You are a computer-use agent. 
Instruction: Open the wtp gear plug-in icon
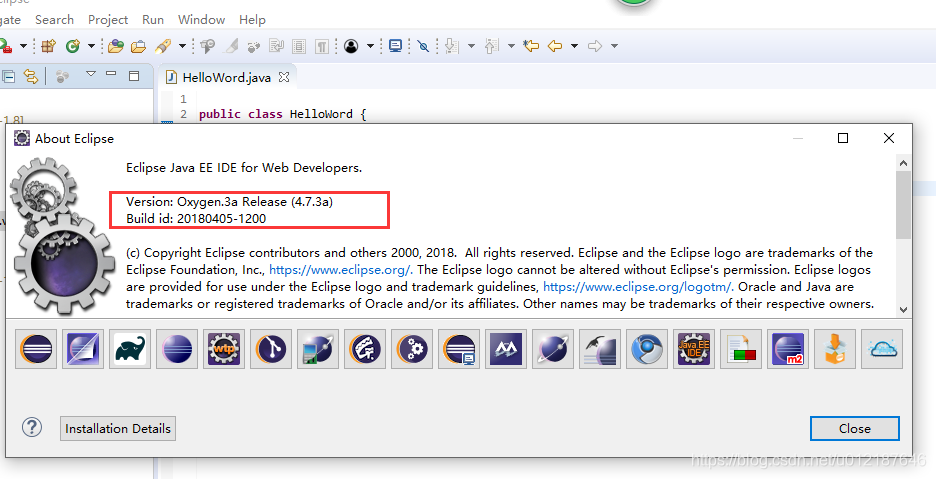pyautogui.click(x=224, y=348)
